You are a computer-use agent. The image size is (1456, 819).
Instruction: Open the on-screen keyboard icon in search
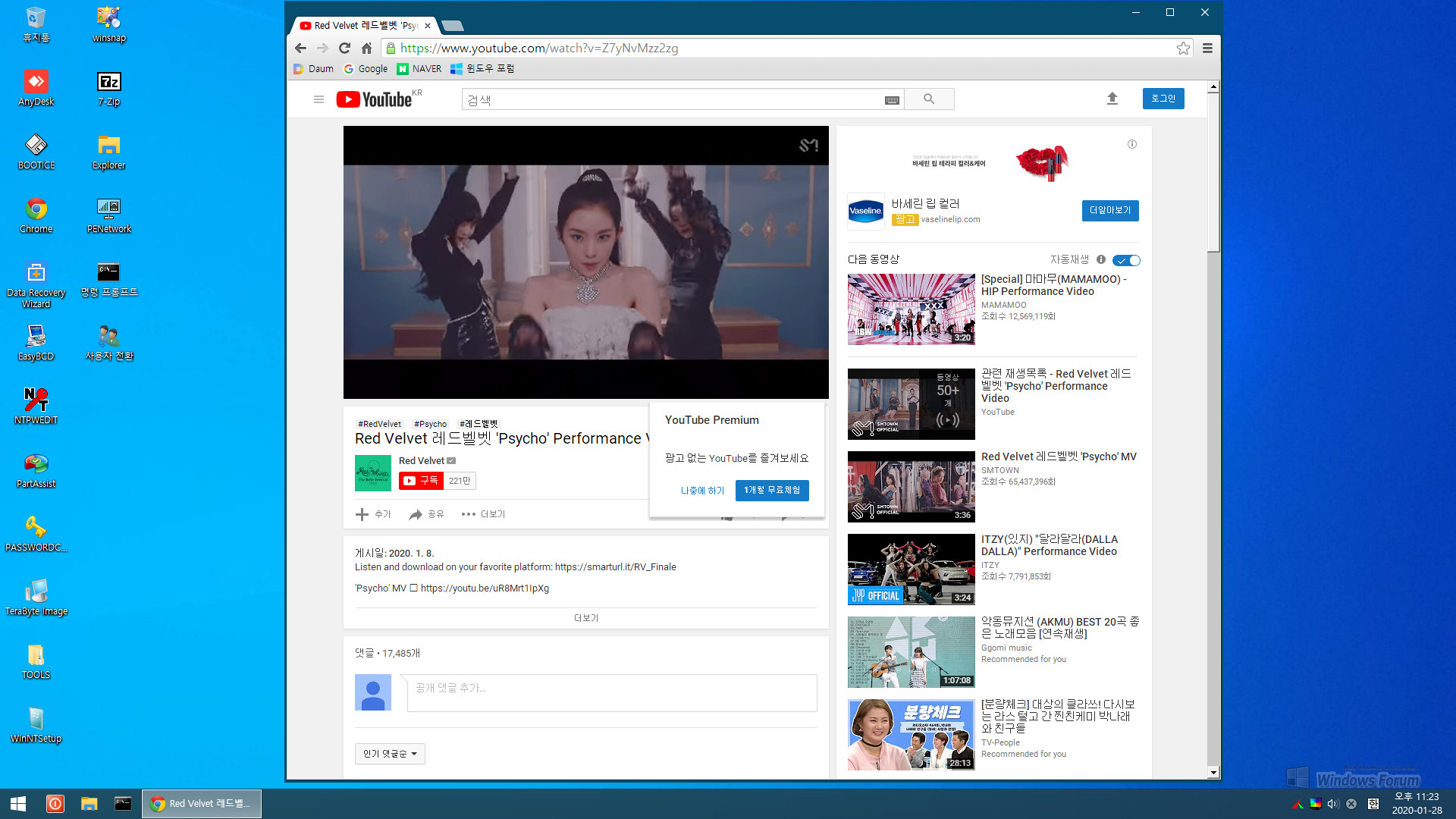[x=892, y=99]
